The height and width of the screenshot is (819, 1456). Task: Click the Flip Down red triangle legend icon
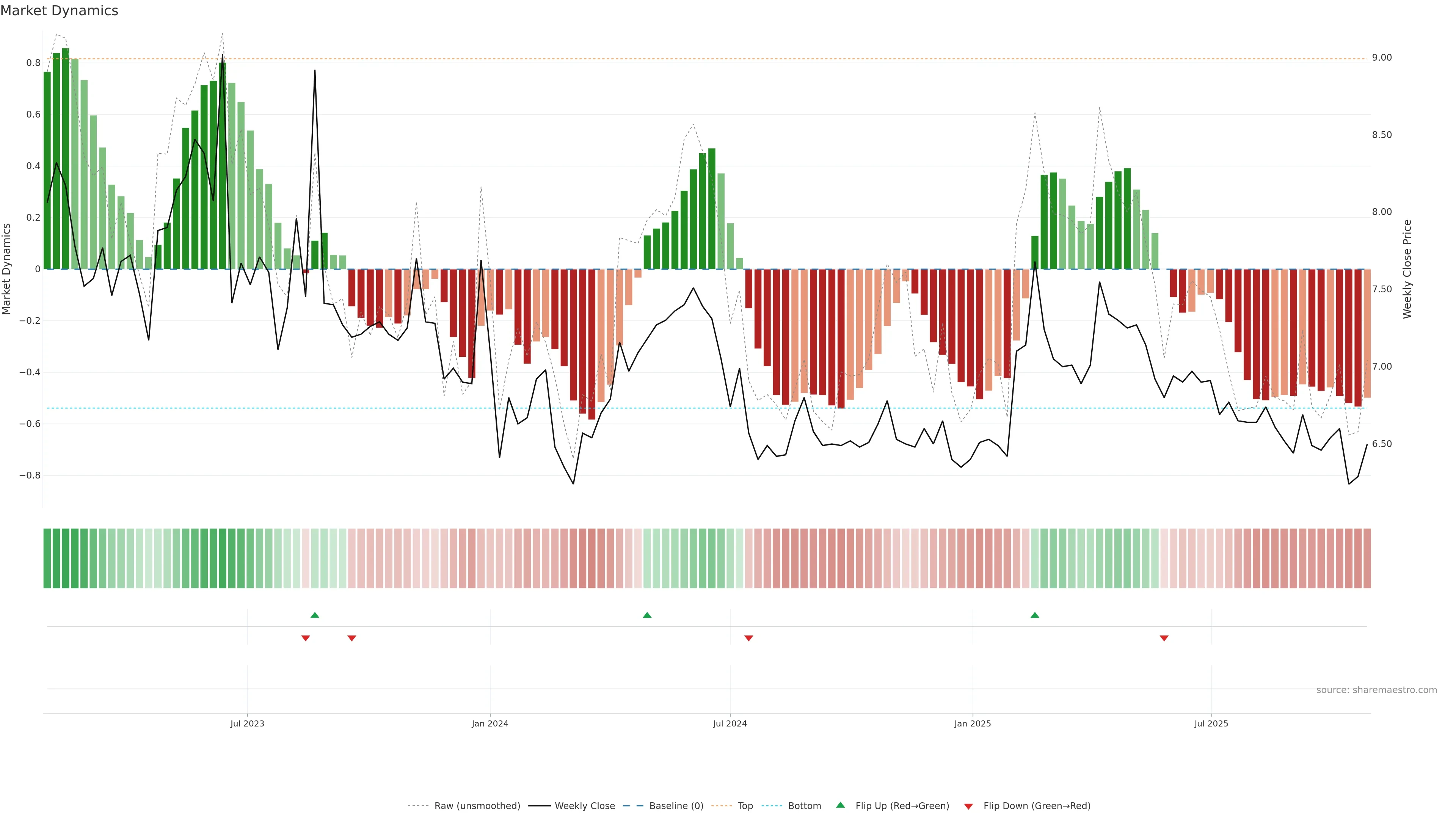pyautogui.click(x=968, y=806)
